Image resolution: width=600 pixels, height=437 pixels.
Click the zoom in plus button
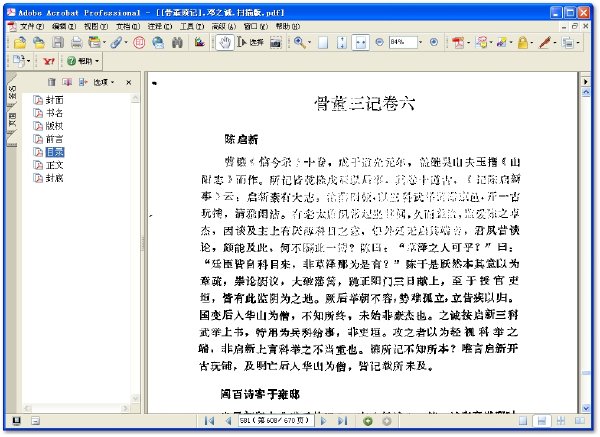434,42
